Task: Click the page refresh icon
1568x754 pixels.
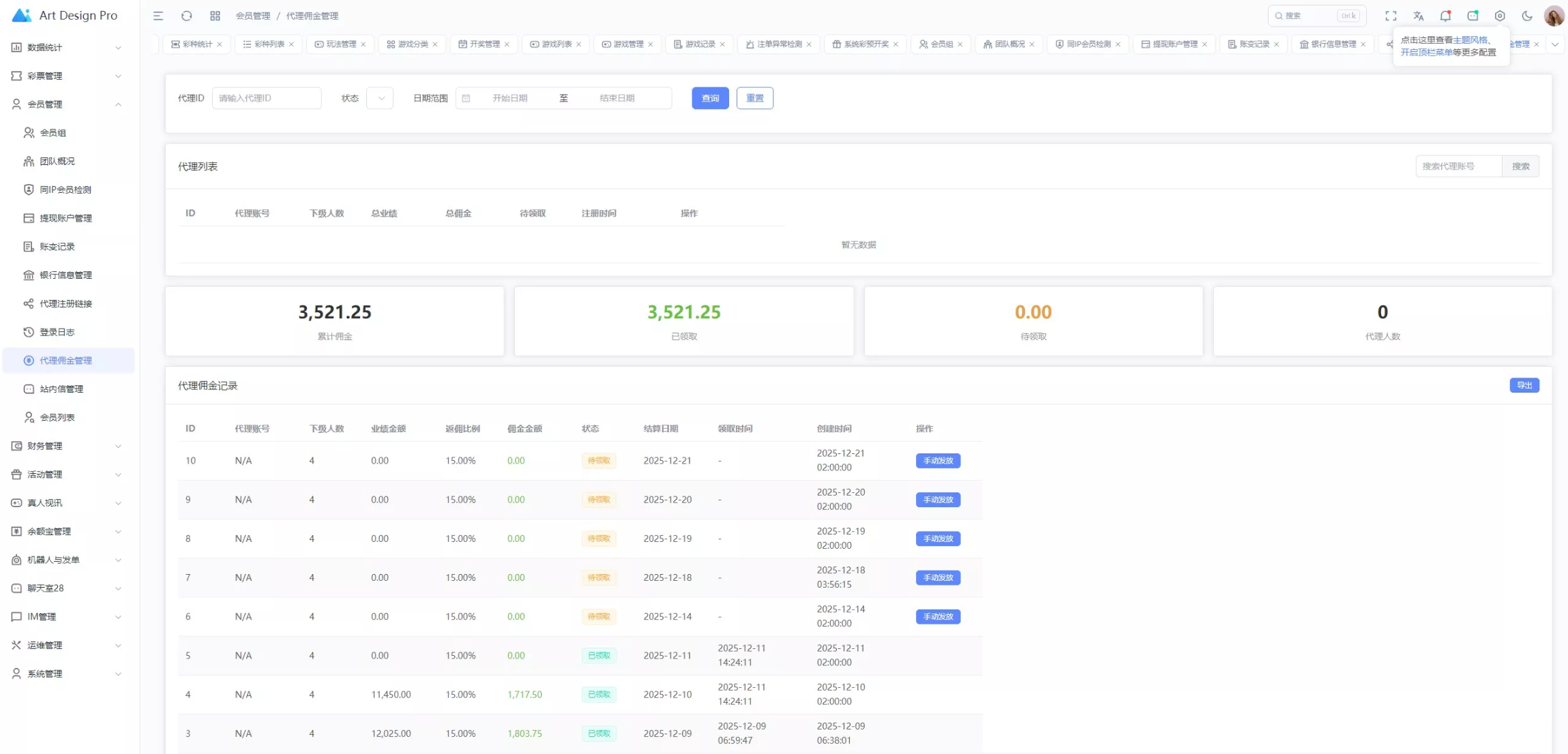Action: click(x=186, y=16)
